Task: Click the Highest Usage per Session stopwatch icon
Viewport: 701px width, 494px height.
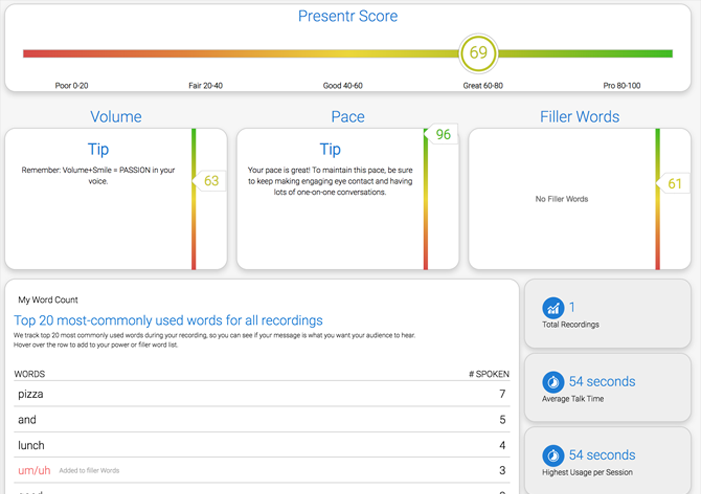Action: [x=553, y=456]
